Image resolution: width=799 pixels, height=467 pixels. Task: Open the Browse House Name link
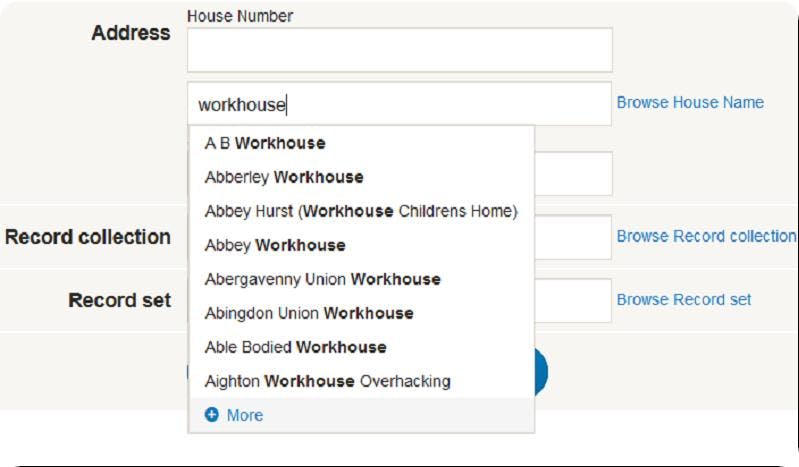690,102
